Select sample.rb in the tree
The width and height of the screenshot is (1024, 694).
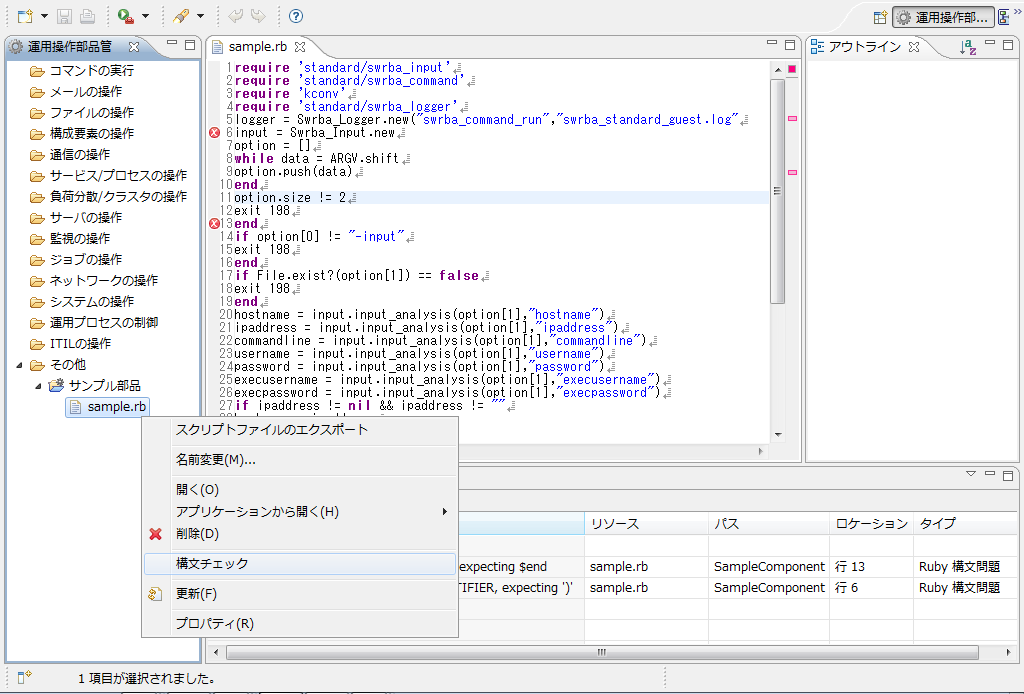point(108,407)
